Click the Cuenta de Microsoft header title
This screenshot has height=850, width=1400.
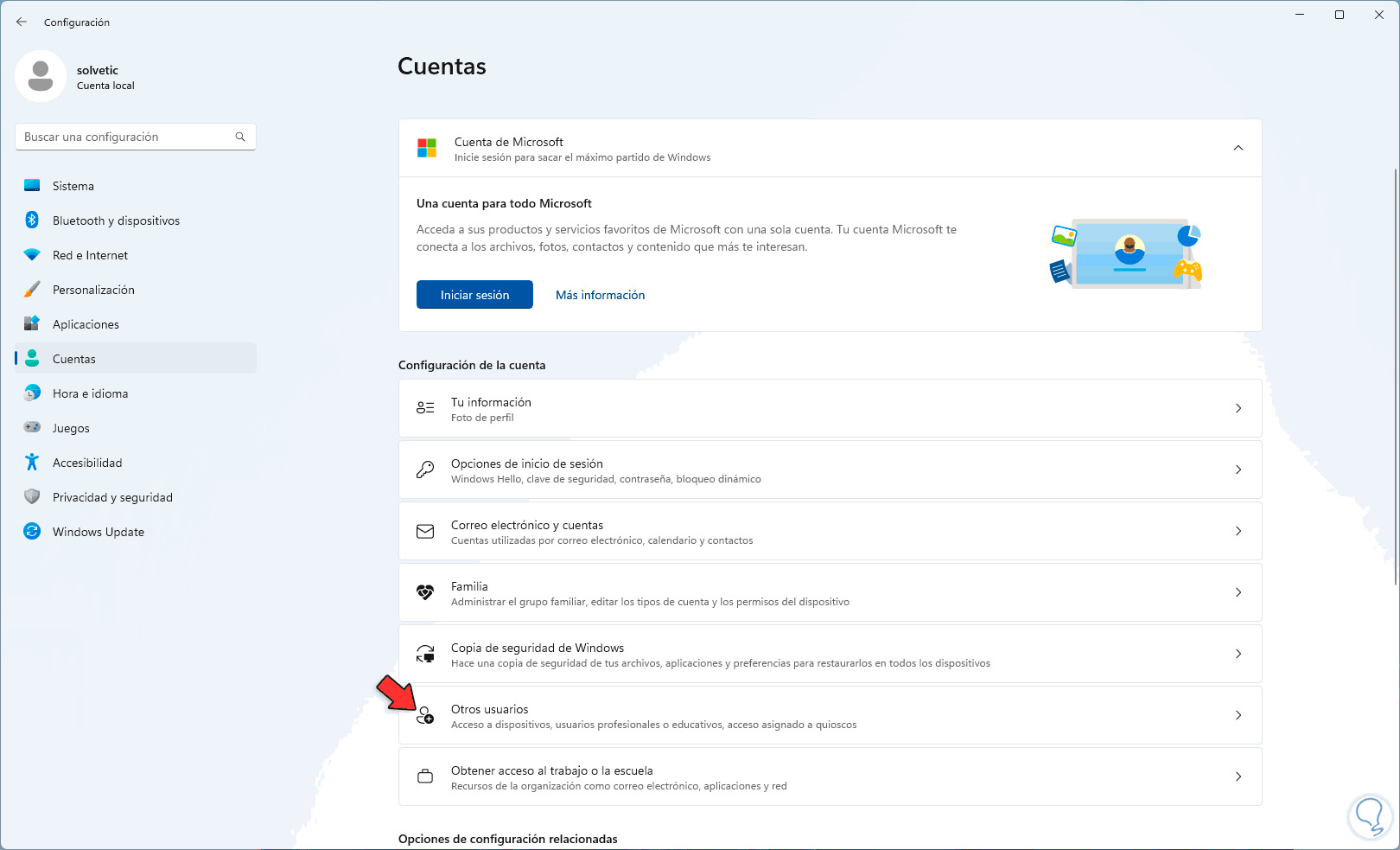[x=509, y=142]
